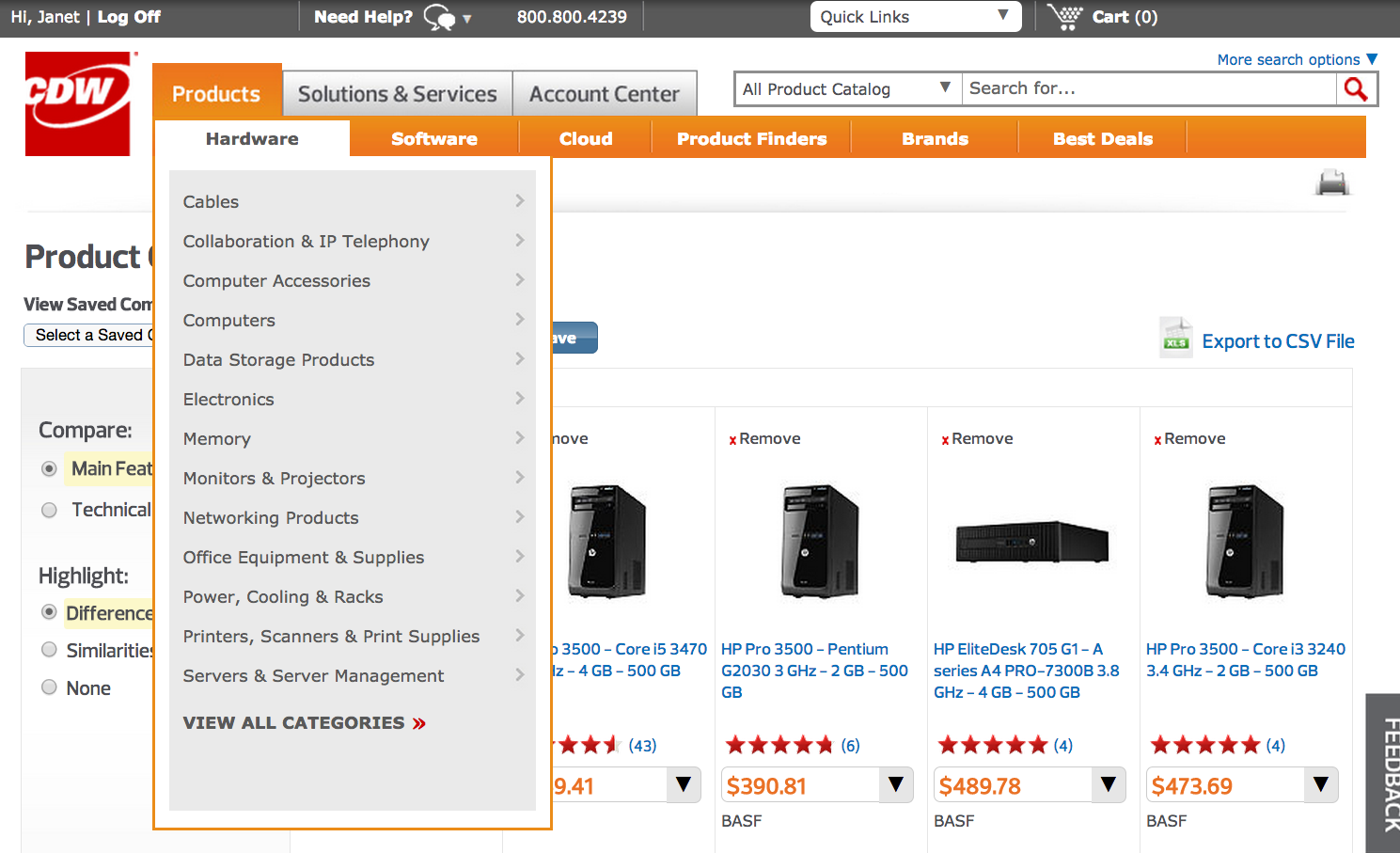Click the (6) reviews count link
The height and width of the screenshot is (853, 1400).
(850, 746)
